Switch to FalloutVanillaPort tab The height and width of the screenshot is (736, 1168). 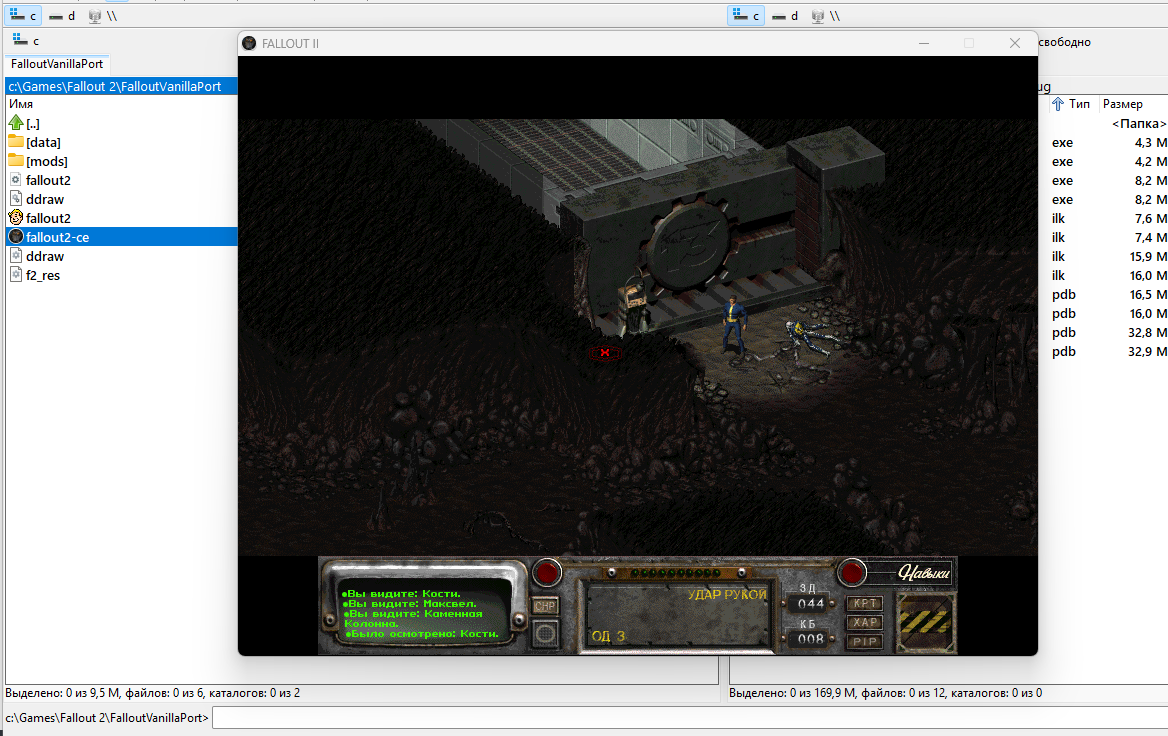click(57, 64)
